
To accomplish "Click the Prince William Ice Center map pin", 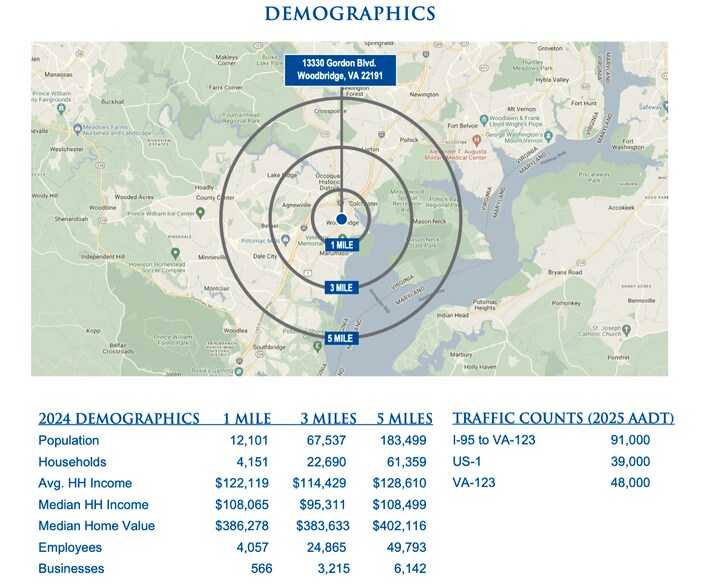I will (200, 213).
